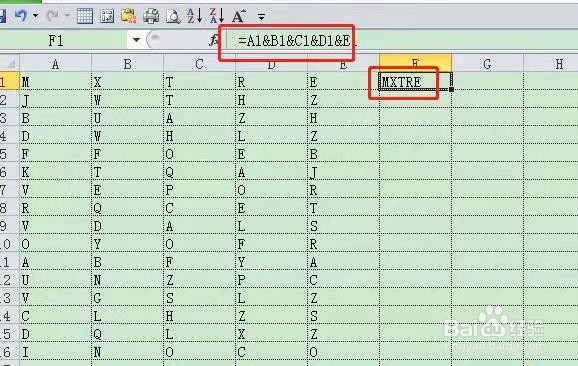Click cell A6 containing K

click(x=55, y=171)
